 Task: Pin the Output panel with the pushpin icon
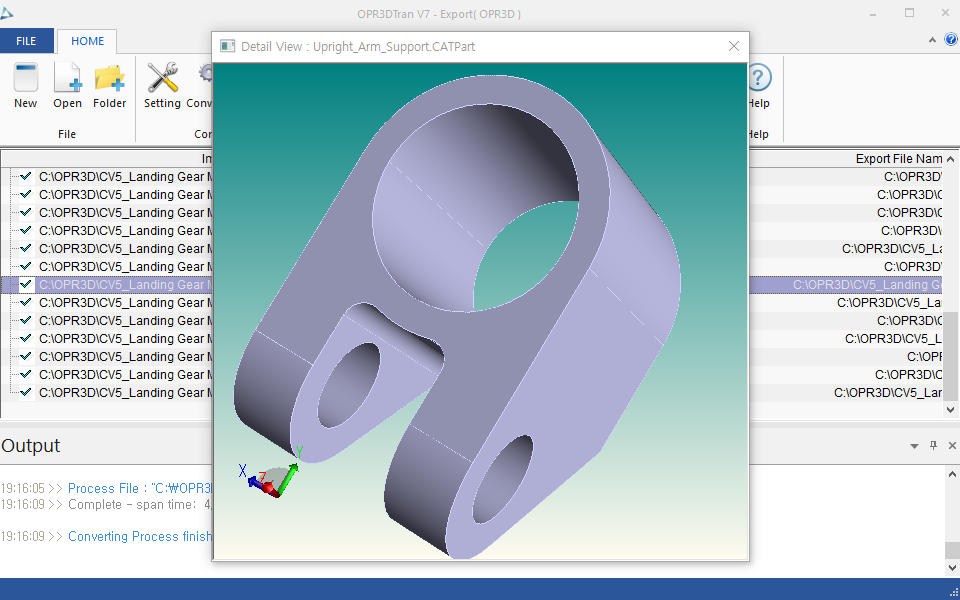point(934,446)
